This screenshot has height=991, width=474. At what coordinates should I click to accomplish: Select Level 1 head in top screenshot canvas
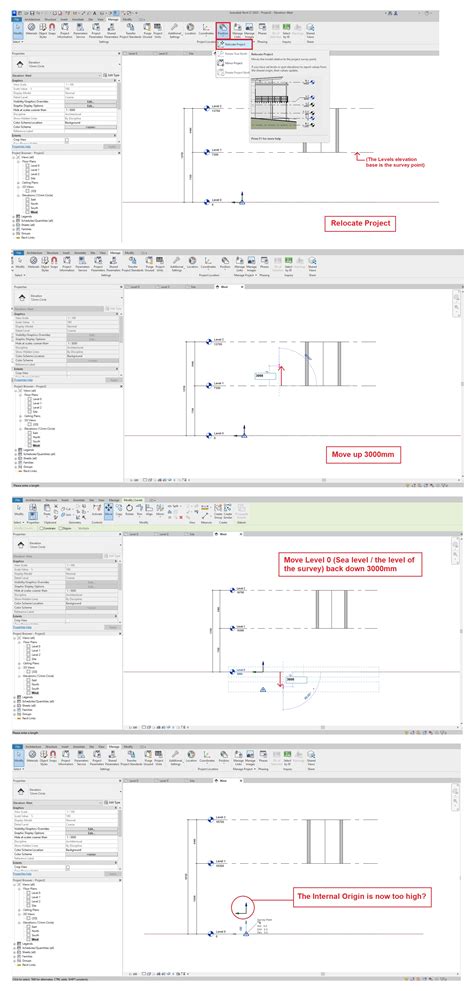(209, 152)
